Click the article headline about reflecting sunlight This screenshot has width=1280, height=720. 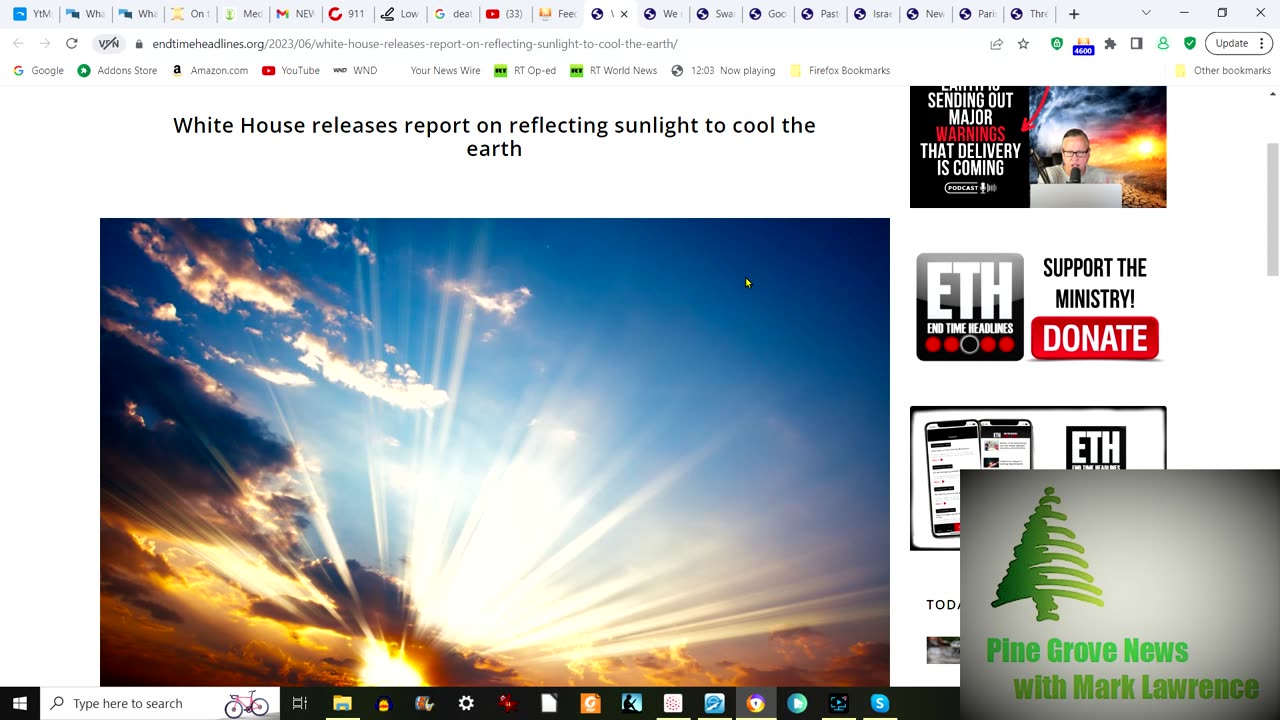[x=494, y=136]
